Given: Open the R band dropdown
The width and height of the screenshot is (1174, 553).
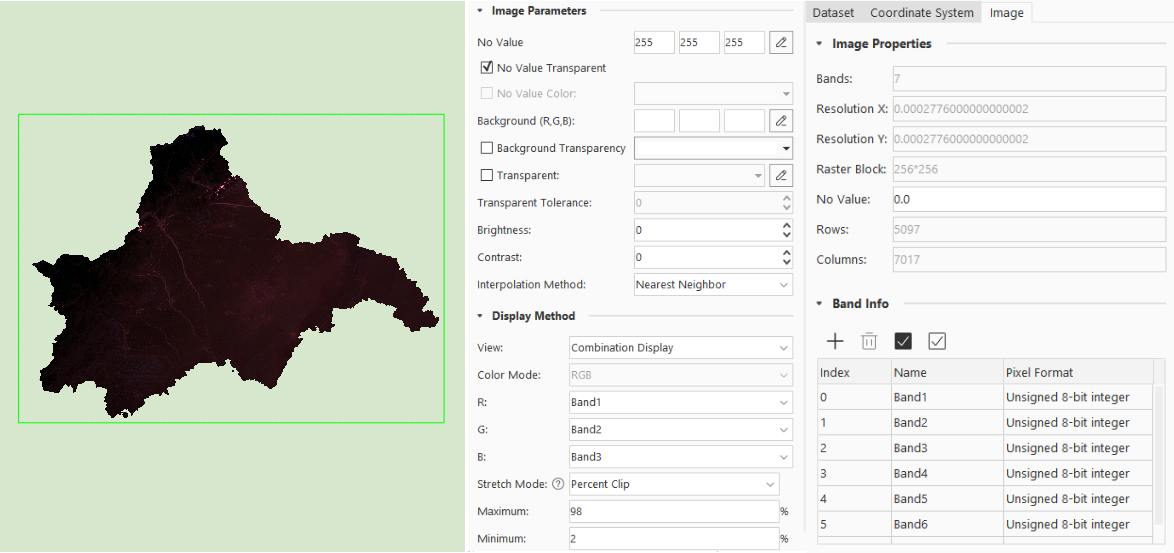Looking at the screenshot, I should [680, 402].
